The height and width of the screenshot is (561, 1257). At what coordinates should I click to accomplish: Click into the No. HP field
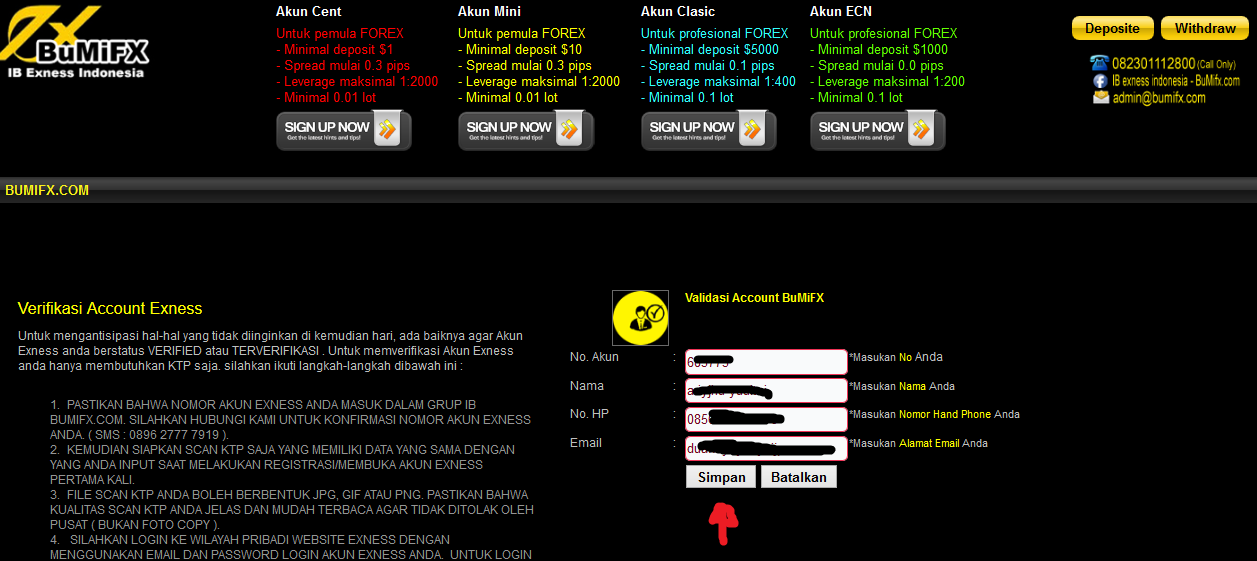point(766,419)
